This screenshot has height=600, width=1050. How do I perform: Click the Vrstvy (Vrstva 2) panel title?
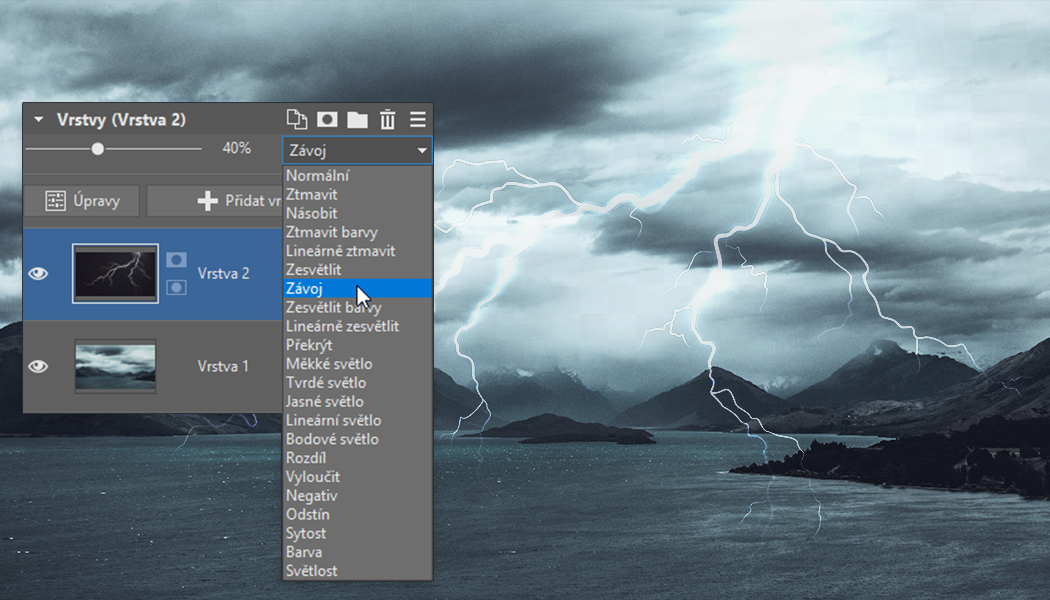coord(121,120)
